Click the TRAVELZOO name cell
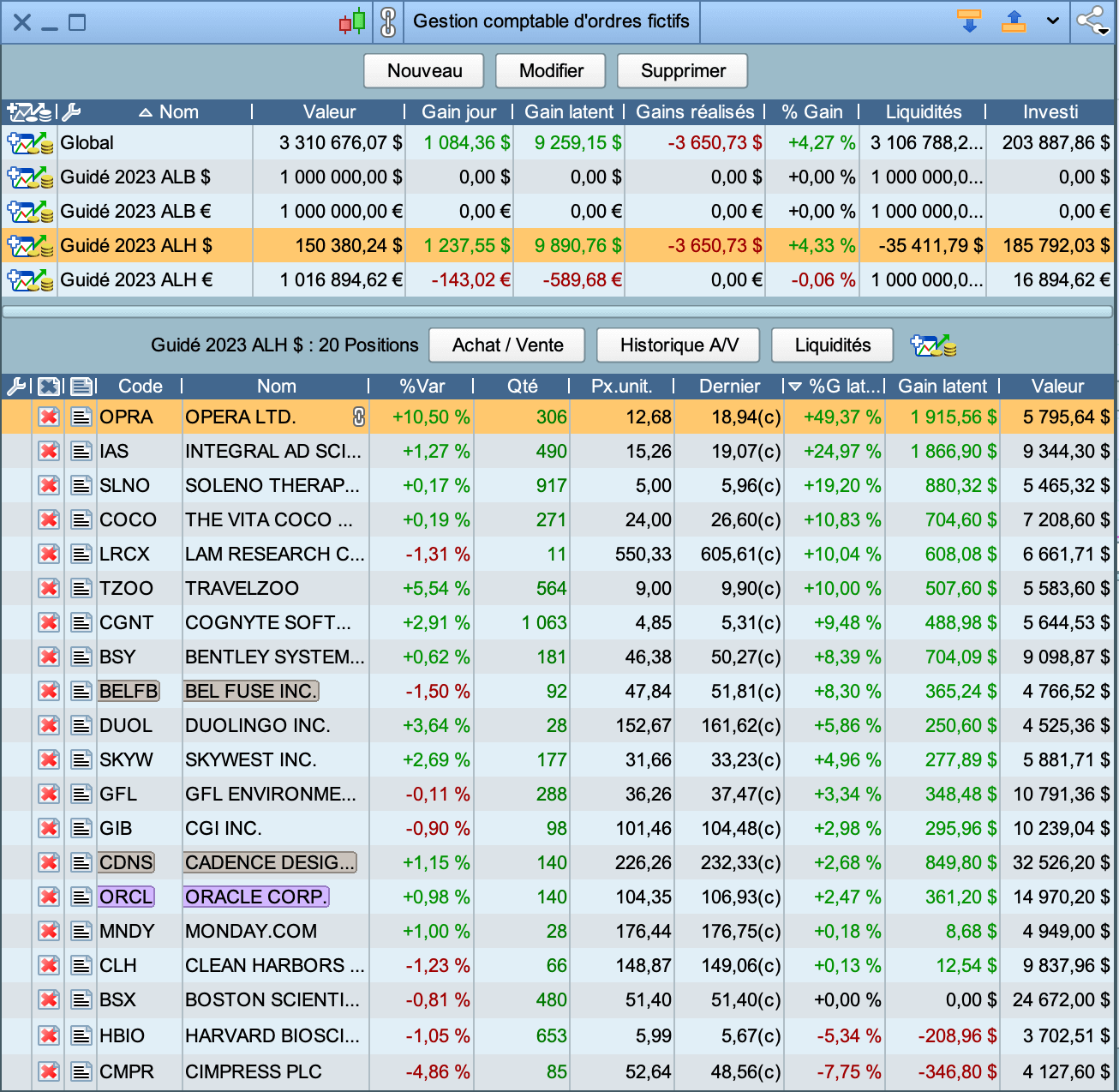The height and width of the screenshot is (1092, 1119). click(x=242, y=589)
